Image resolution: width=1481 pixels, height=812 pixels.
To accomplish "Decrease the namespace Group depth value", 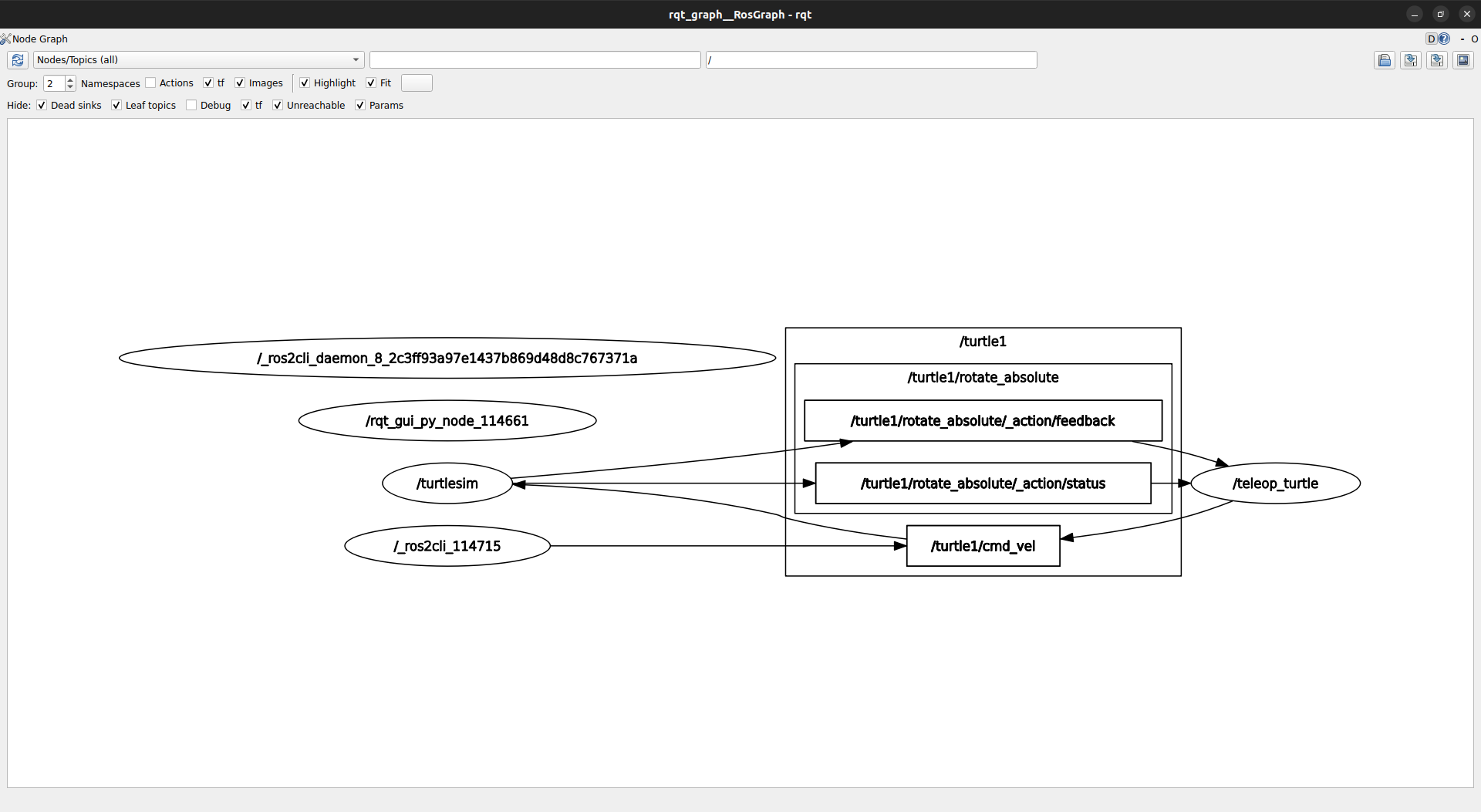I will [70, 87].
